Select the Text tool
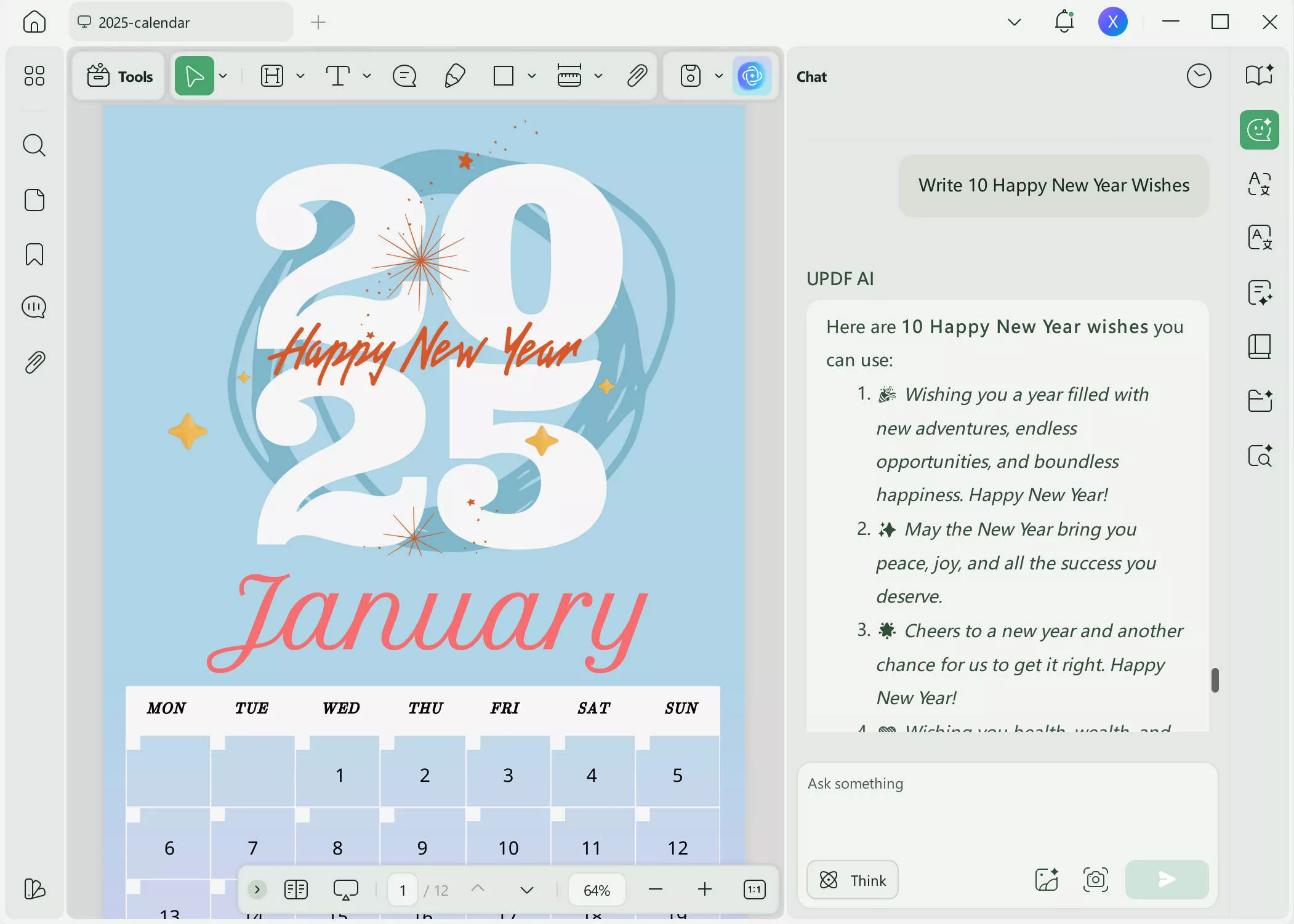 pos(339,76)
